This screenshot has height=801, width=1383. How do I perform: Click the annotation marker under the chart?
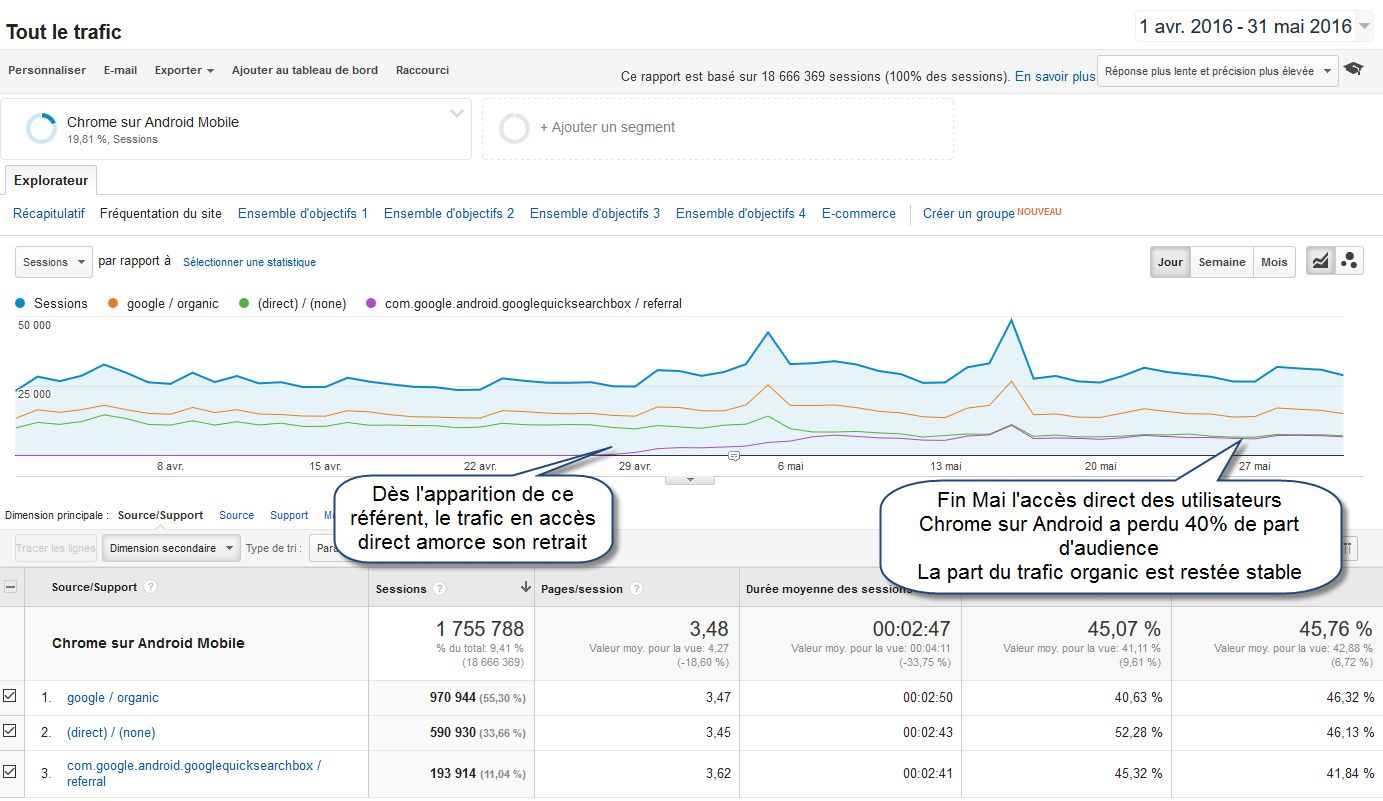(x=734, y=455)
